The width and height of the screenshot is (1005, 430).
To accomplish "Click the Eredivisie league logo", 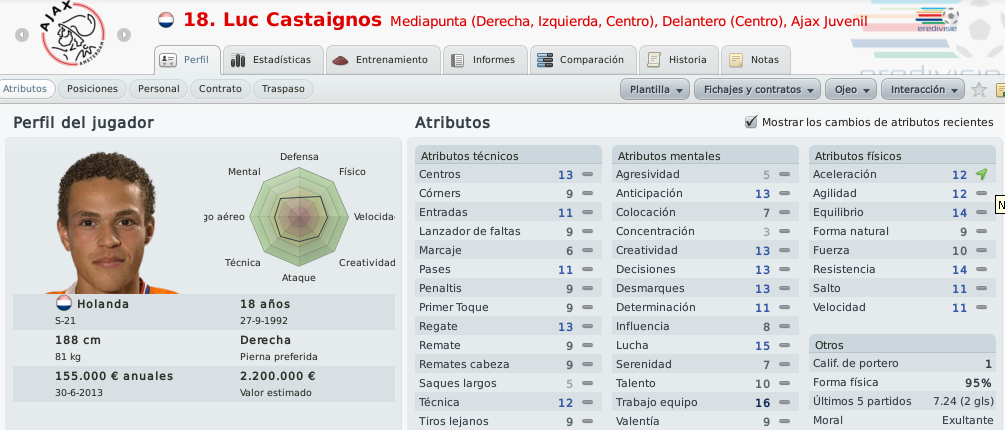I will (937, 20).
